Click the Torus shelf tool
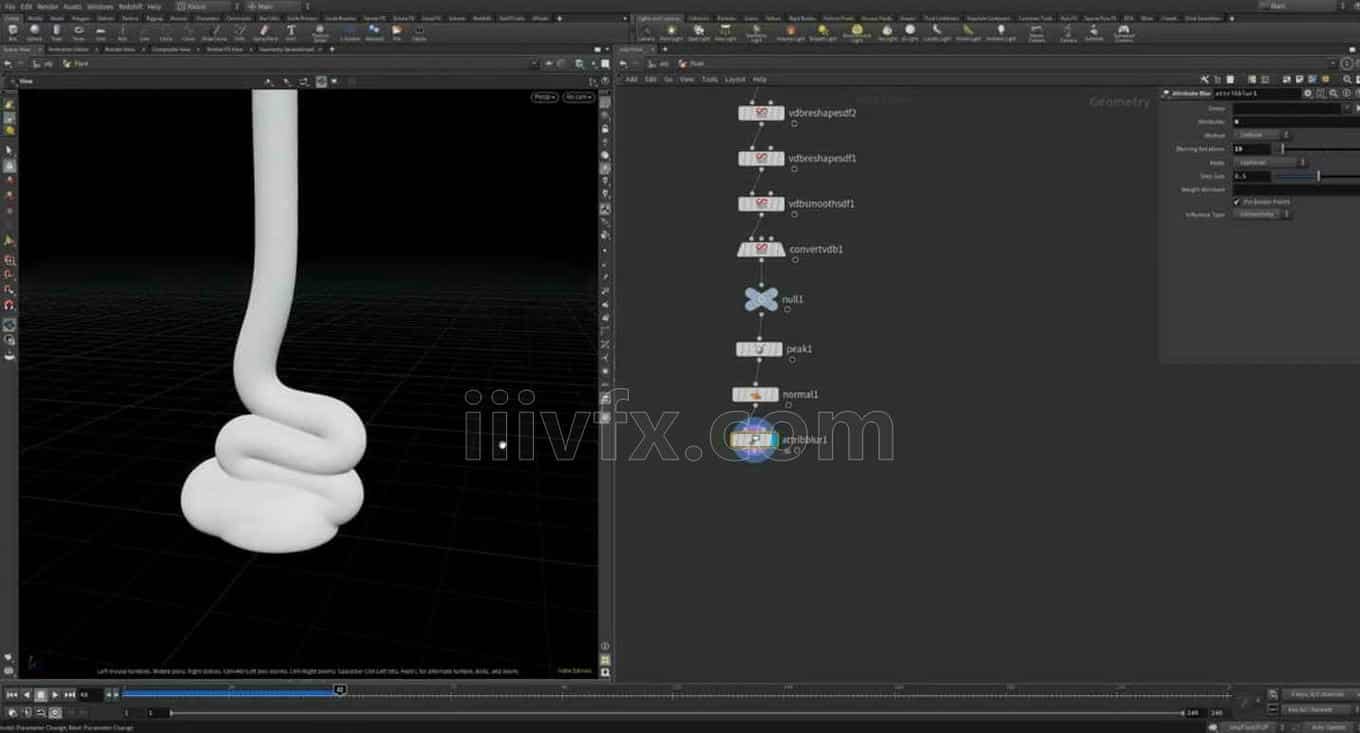 point(79,32)
